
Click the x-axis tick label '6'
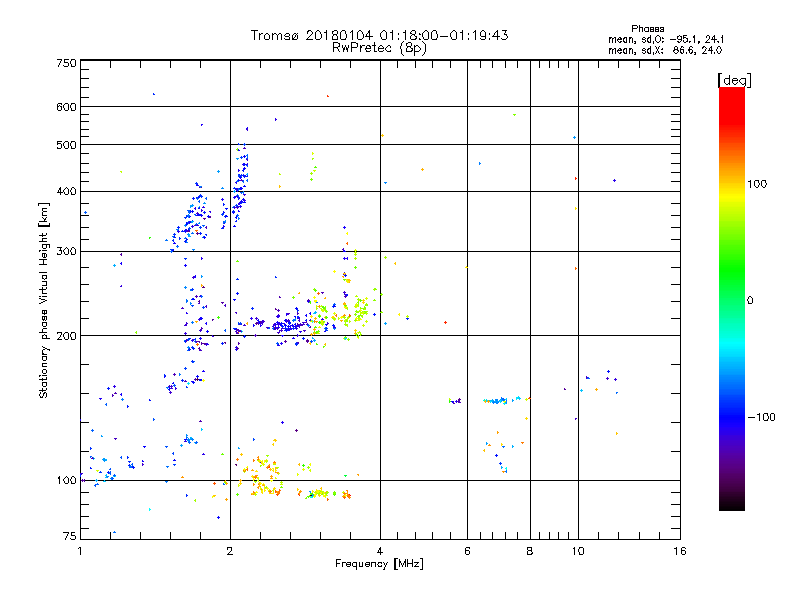tap(467, 551)
